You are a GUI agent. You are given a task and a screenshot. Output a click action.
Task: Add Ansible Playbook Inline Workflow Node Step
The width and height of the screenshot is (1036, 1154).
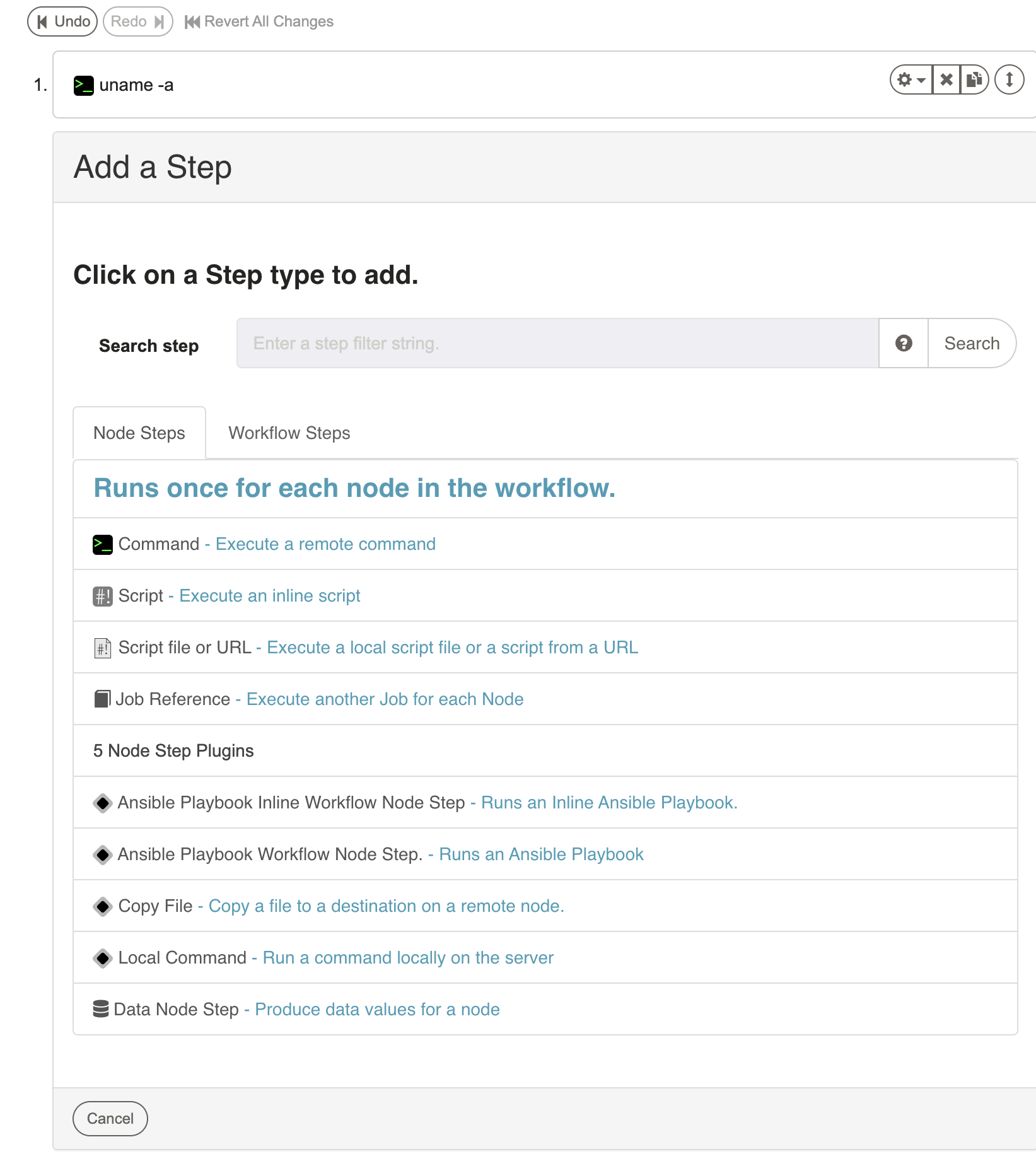point(545,803)
